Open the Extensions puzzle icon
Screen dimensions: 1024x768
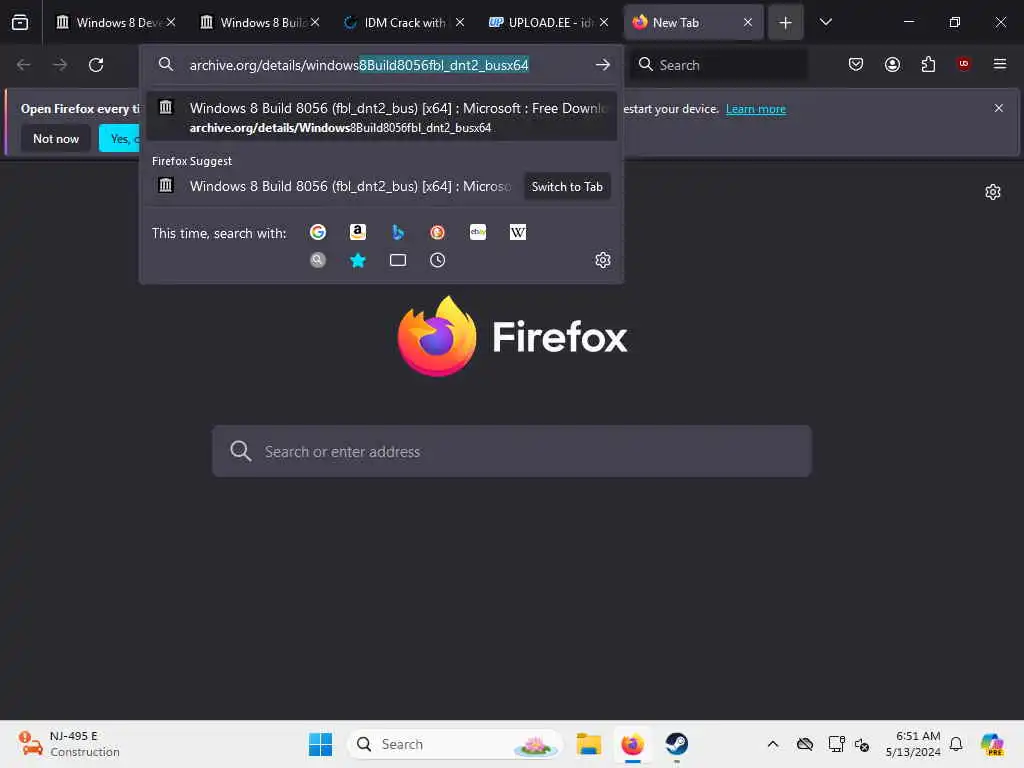pos(928,64)
